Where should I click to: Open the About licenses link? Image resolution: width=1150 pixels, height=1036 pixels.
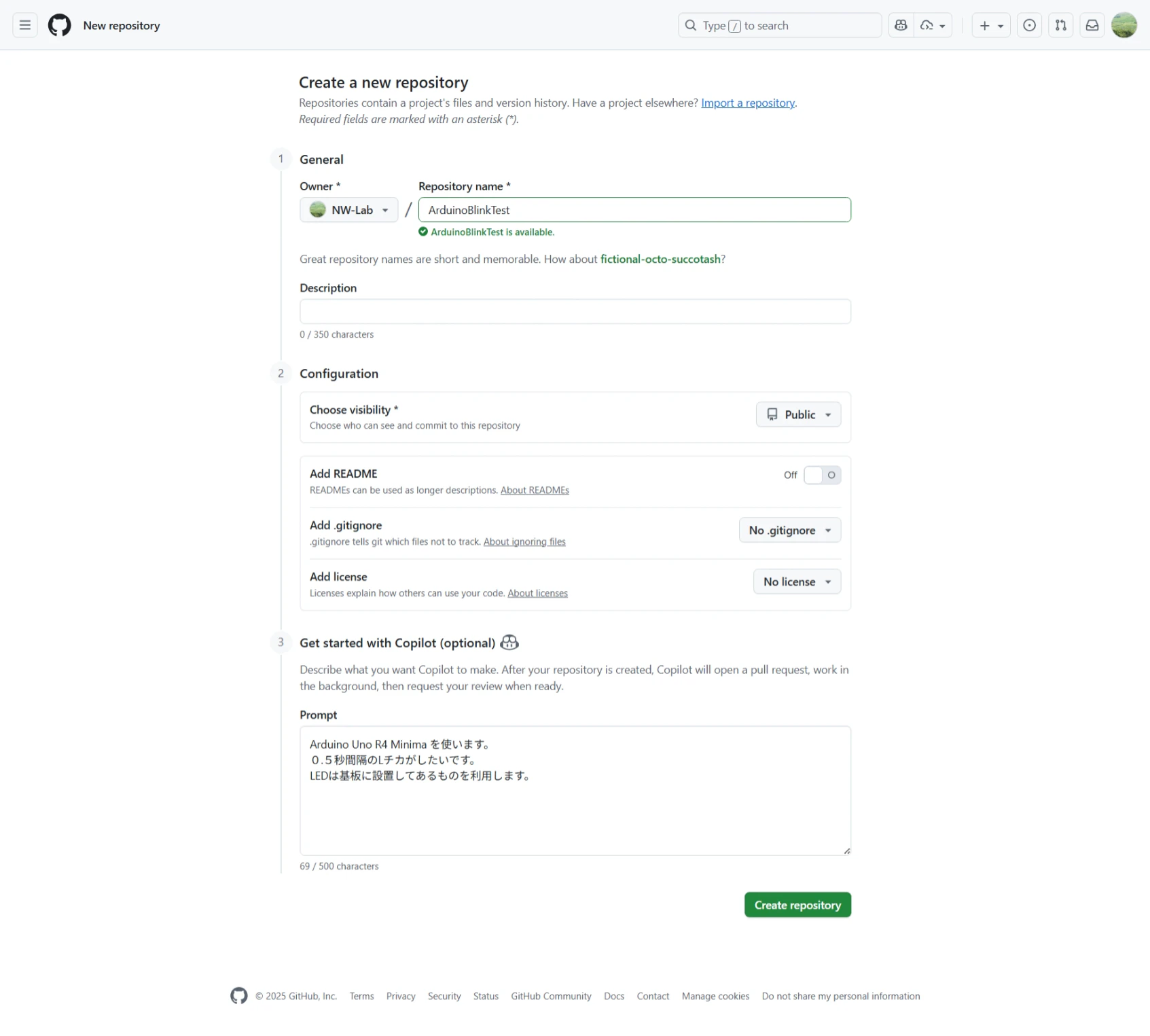(x=537, y=594)
